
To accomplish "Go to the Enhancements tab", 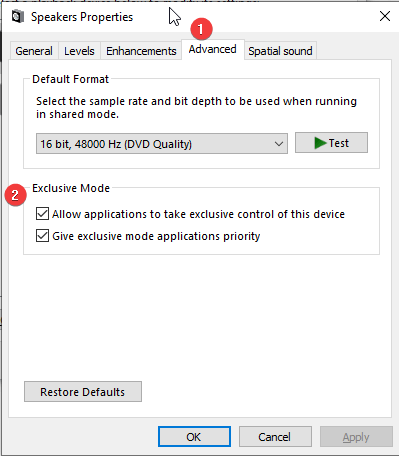I will 141,51.
